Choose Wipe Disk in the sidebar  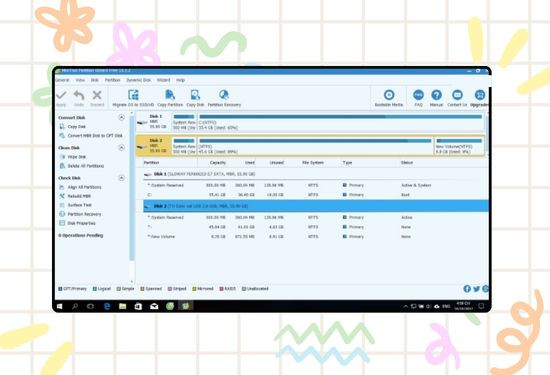click(x=73, y=157)
